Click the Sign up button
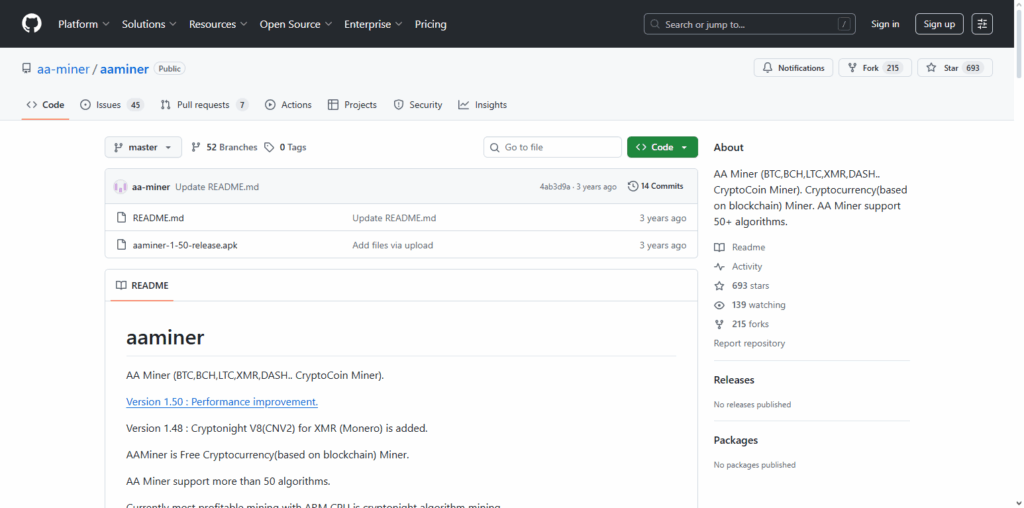Viewport: 1024px width, 508px height. [x=939, y=24]
